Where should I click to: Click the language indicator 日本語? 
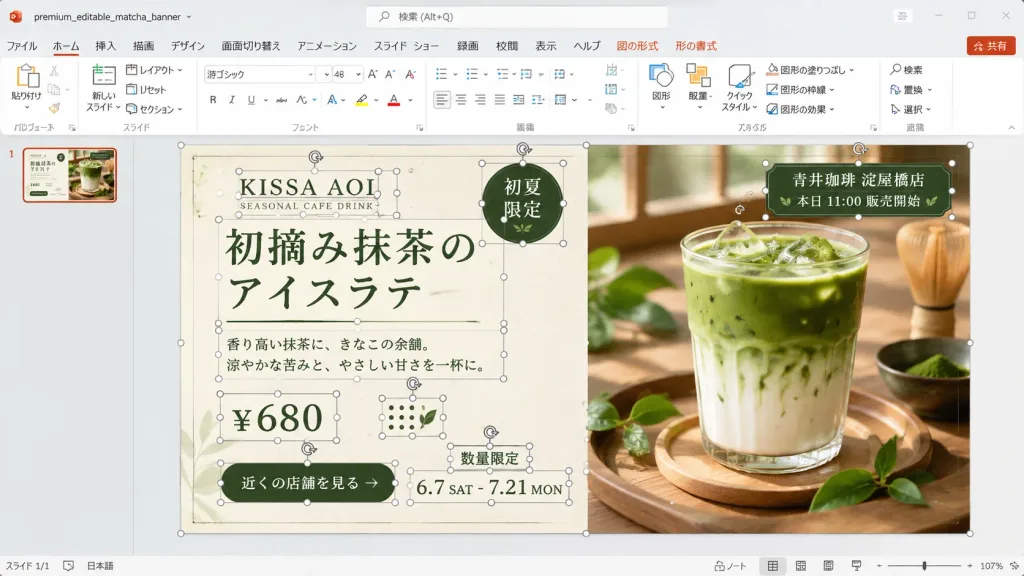100,566
